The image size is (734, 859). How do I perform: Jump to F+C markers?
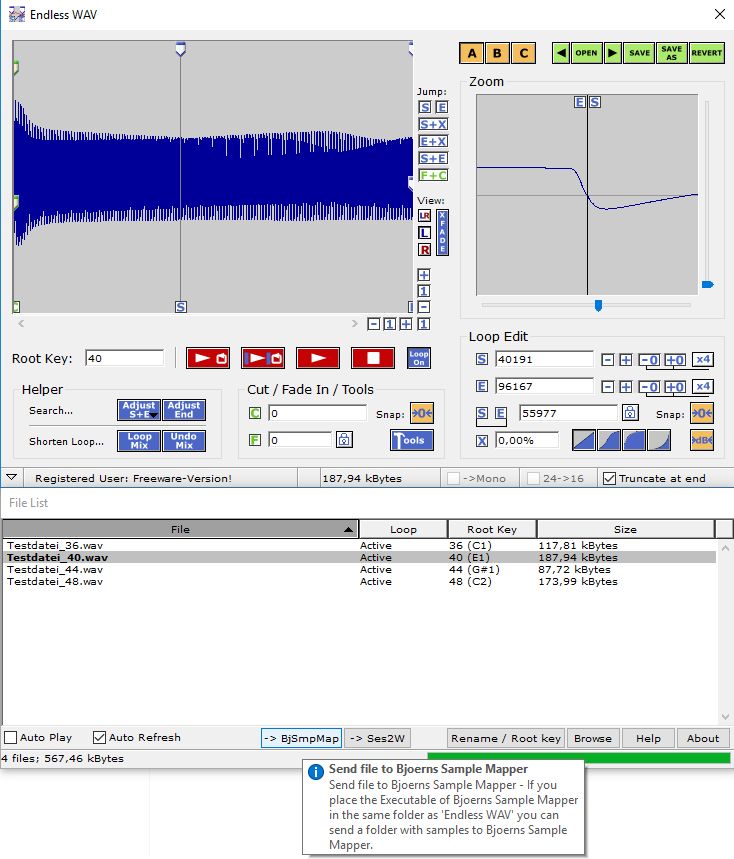coord(433,175)
